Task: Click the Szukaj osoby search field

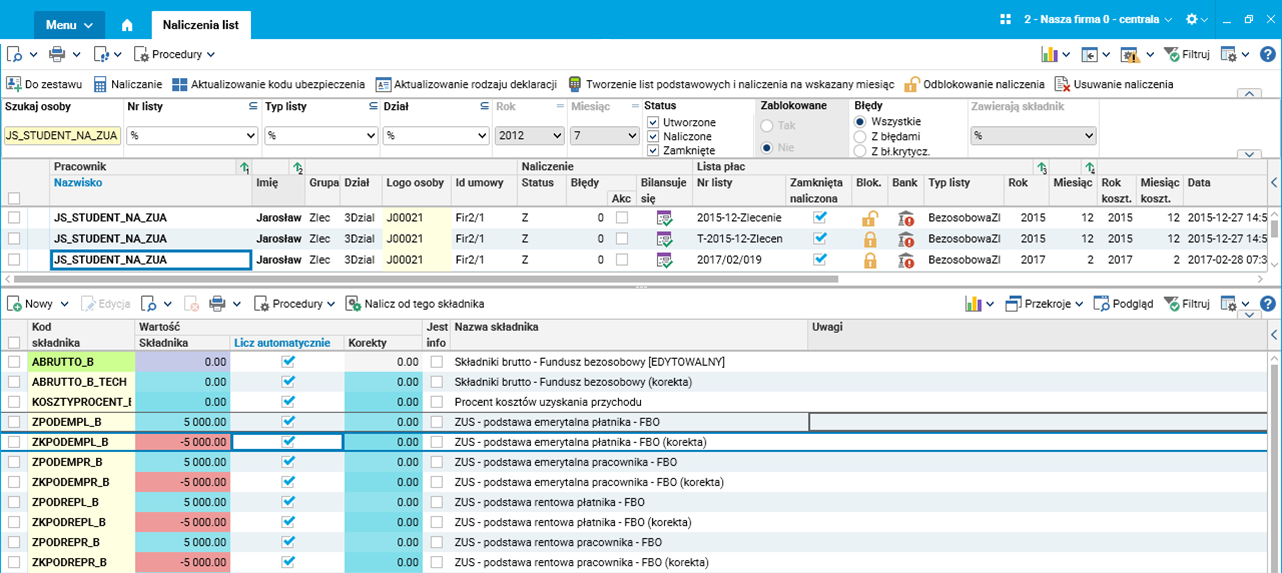Action: (x=62, y=135)
